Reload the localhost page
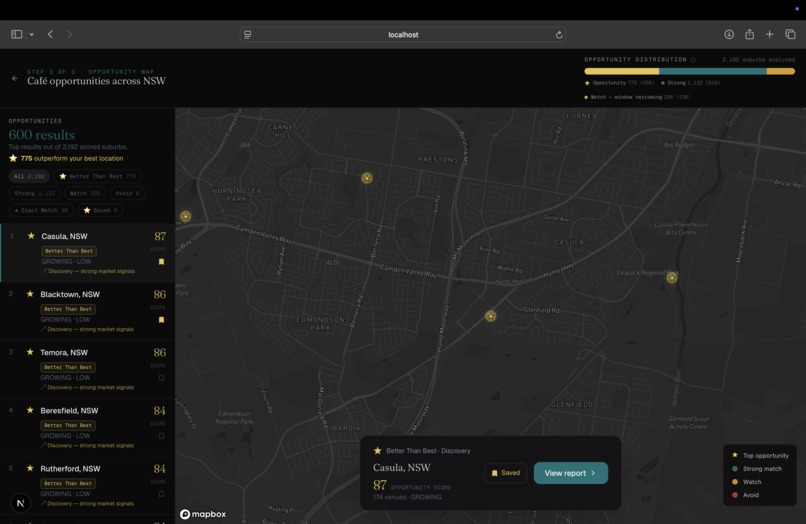 click(559, 35)
